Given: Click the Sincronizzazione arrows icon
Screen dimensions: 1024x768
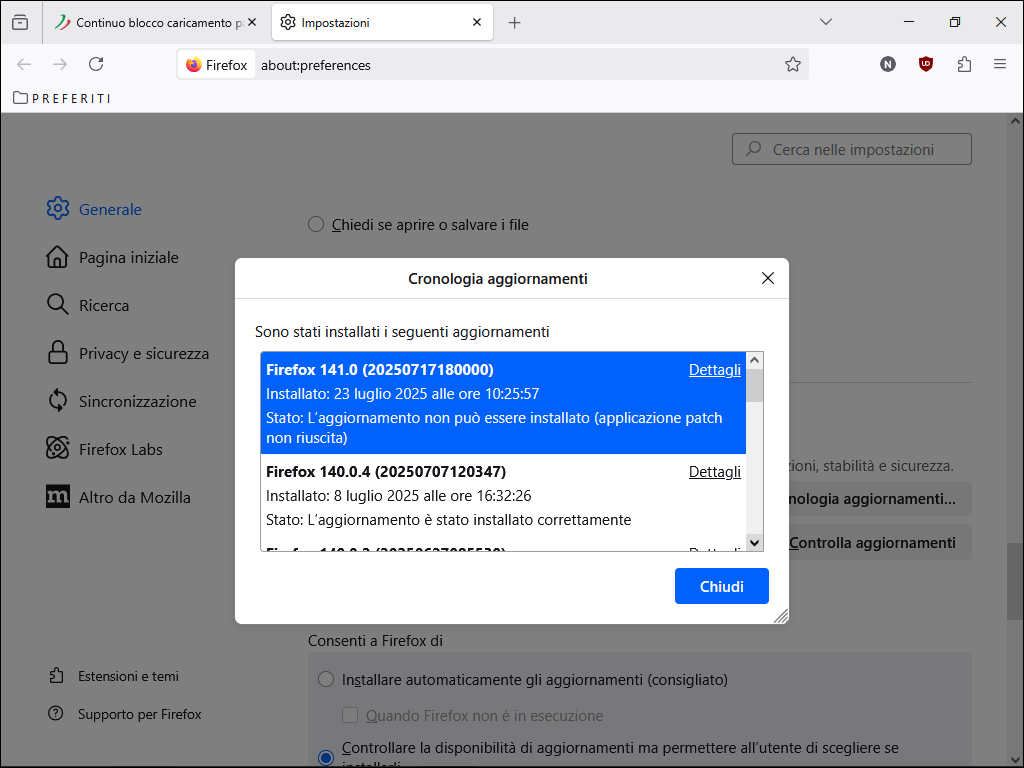Looking at the screenshot, I should [57, 400].
